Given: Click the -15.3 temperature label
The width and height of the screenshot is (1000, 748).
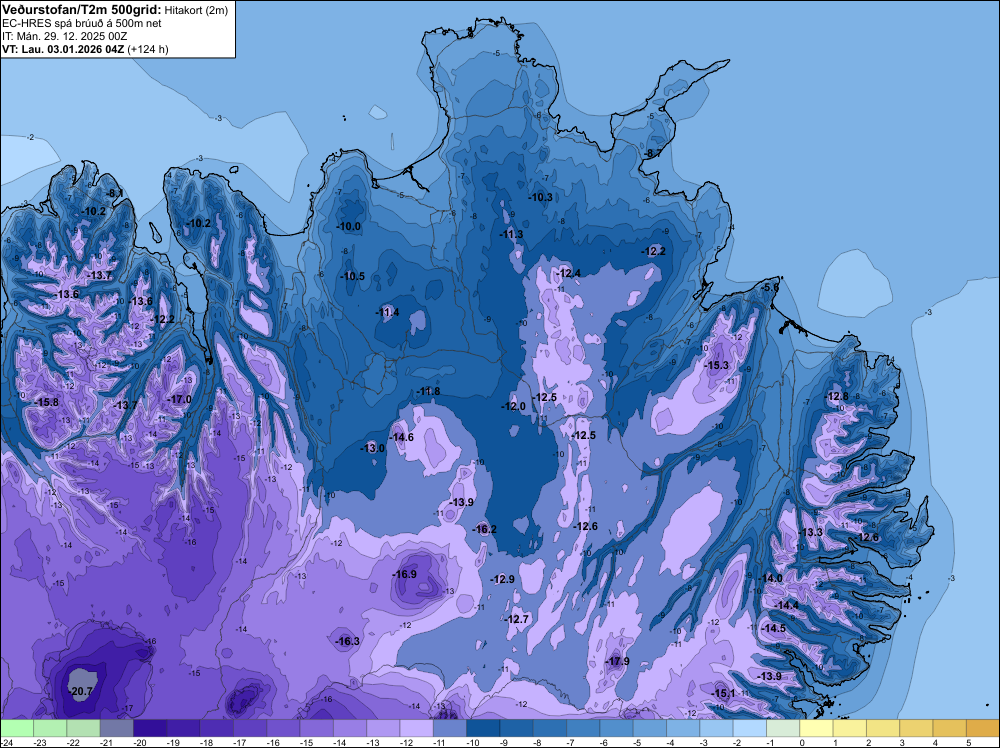Looking at the screenshot, I should 717,365.
